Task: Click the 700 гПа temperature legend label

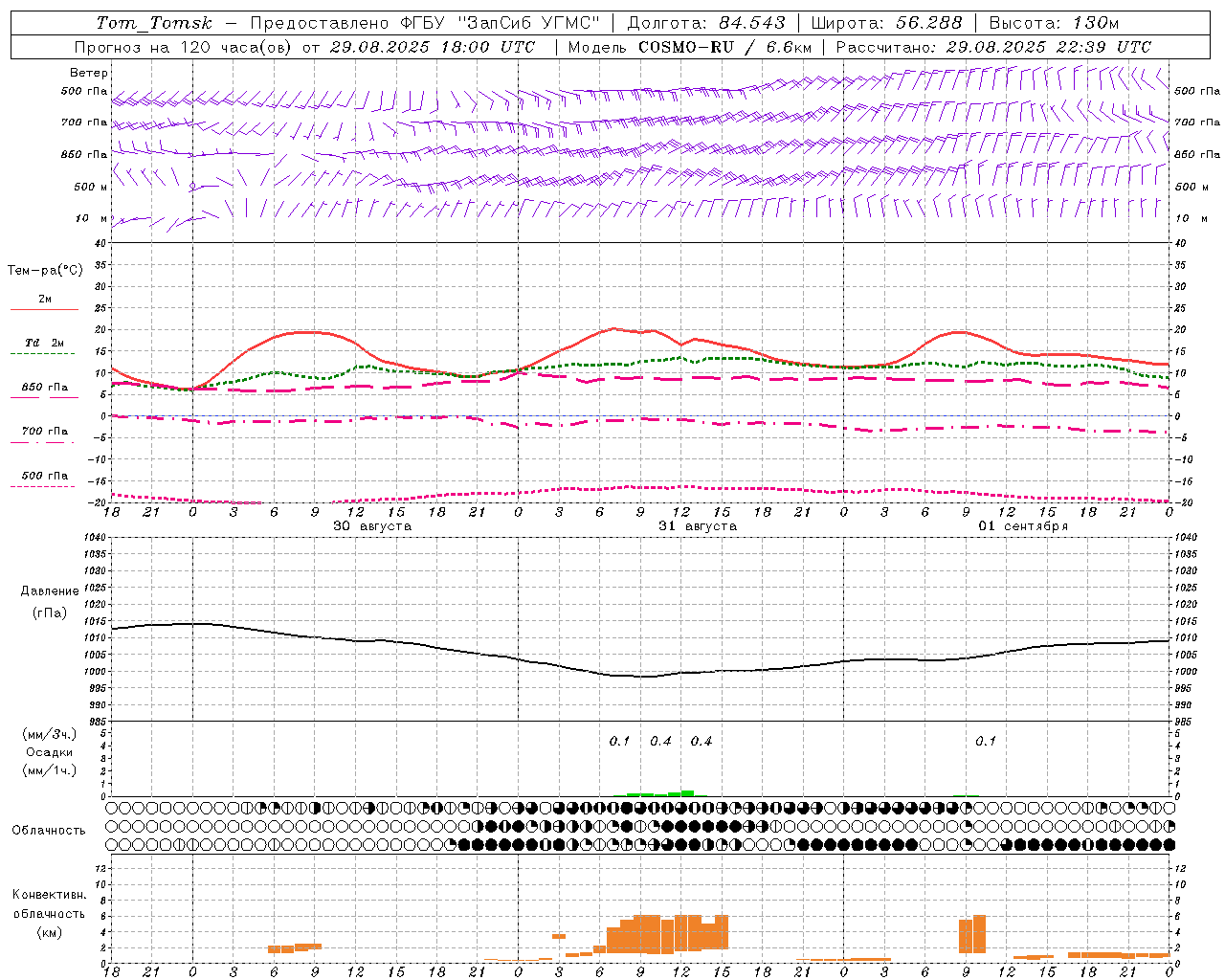Action: coord(45,431)
